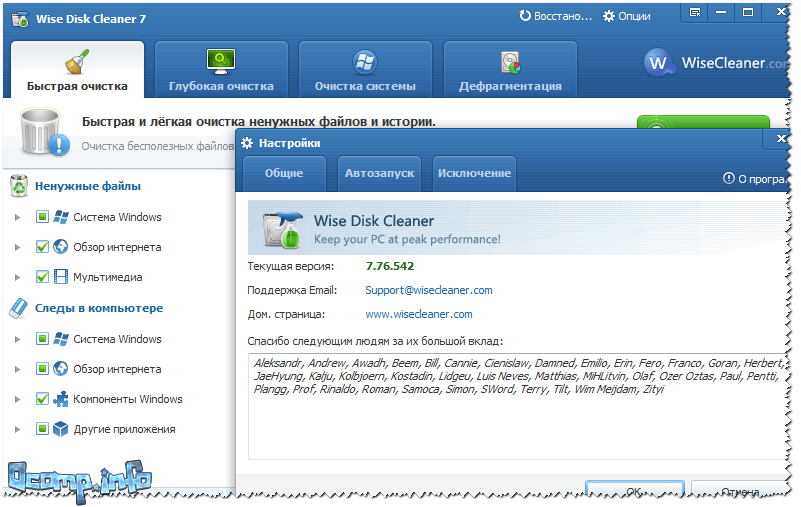Expand Система Windows under Ненужные файлы
801x507 pixels.
point(18,217)
